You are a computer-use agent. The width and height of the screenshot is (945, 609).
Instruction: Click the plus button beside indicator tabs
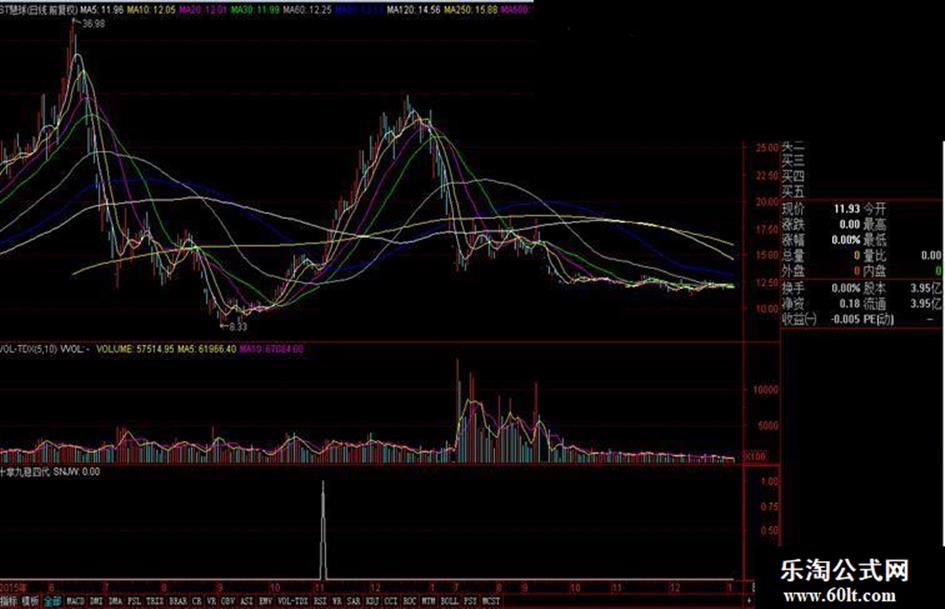749,601
